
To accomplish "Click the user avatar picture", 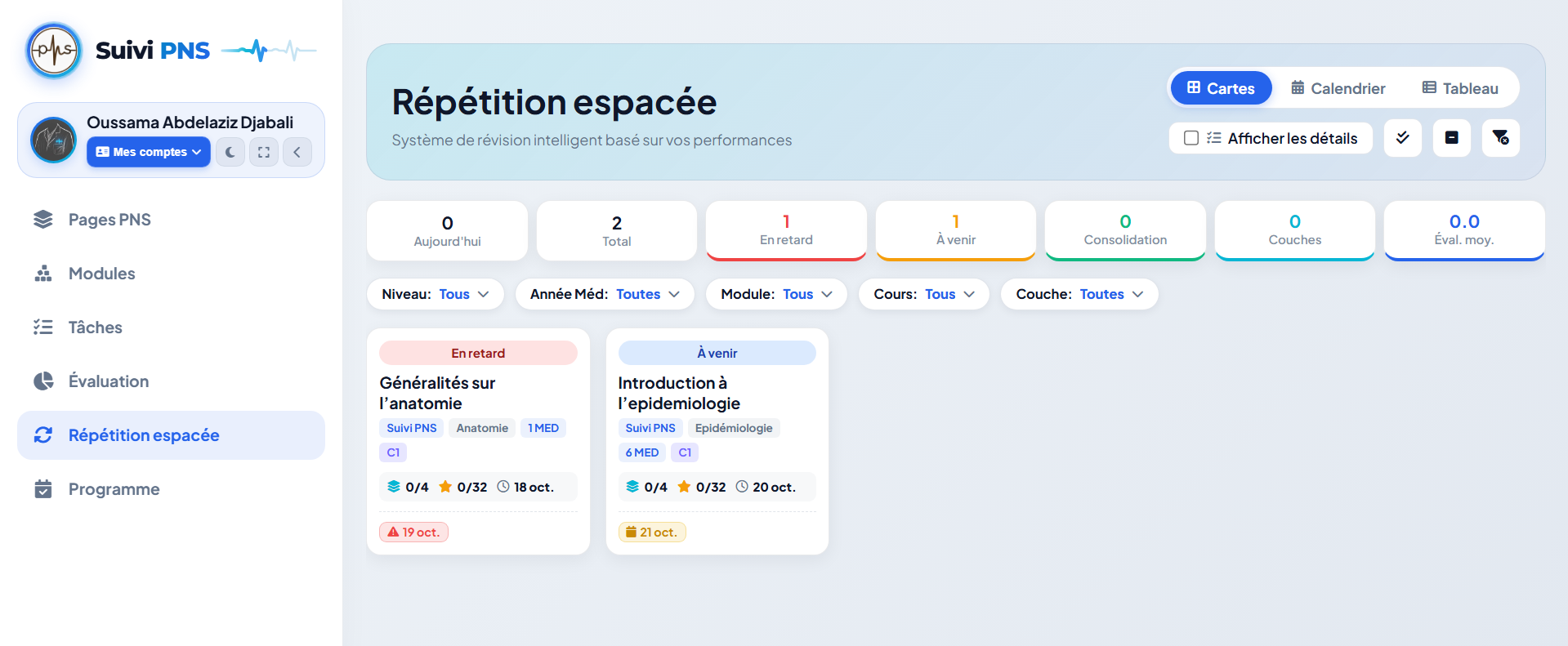I will point(53,140).
